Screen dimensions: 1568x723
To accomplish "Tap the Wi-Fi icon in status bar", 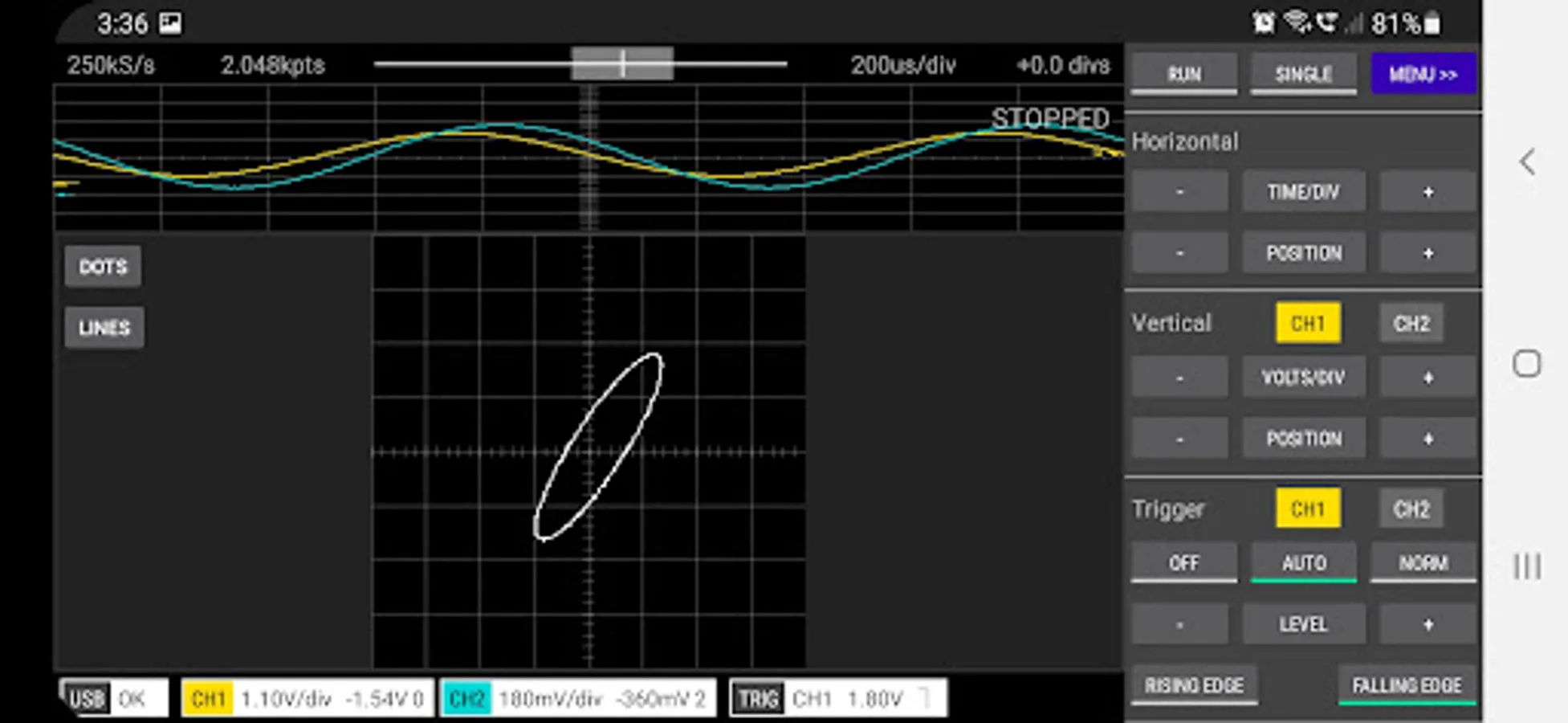I will pos(1297,22).
